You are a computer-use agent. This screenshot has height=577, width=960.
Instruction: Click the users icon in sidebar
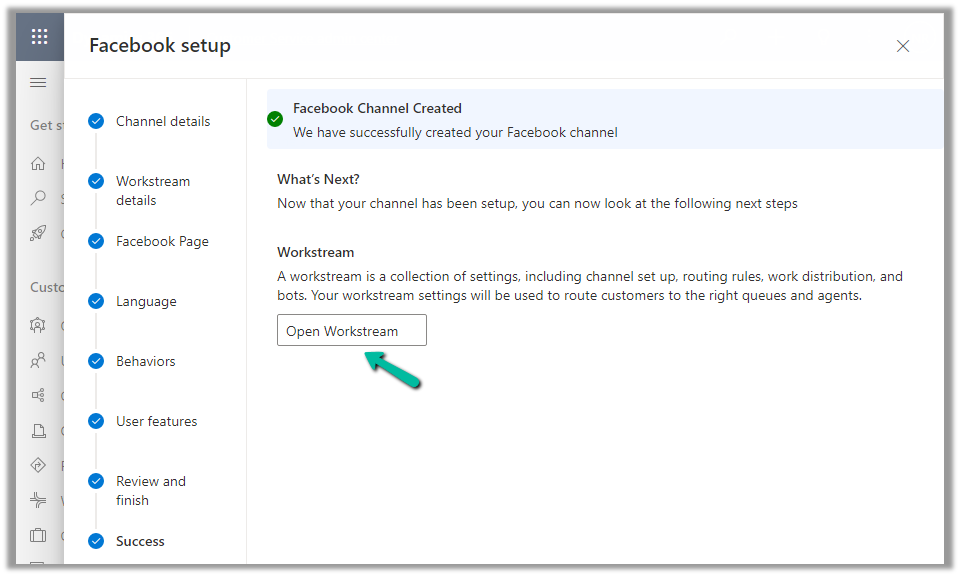pyautogui.click(x=39, y=360)
